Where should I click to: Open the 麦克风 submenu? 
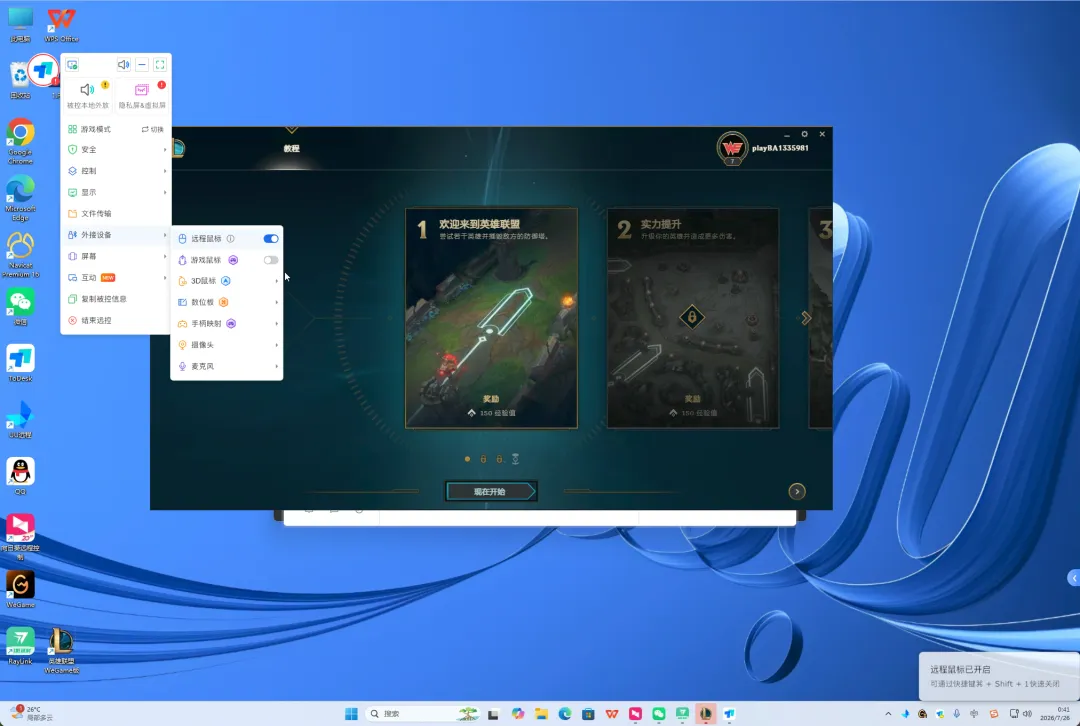[227, 366]
